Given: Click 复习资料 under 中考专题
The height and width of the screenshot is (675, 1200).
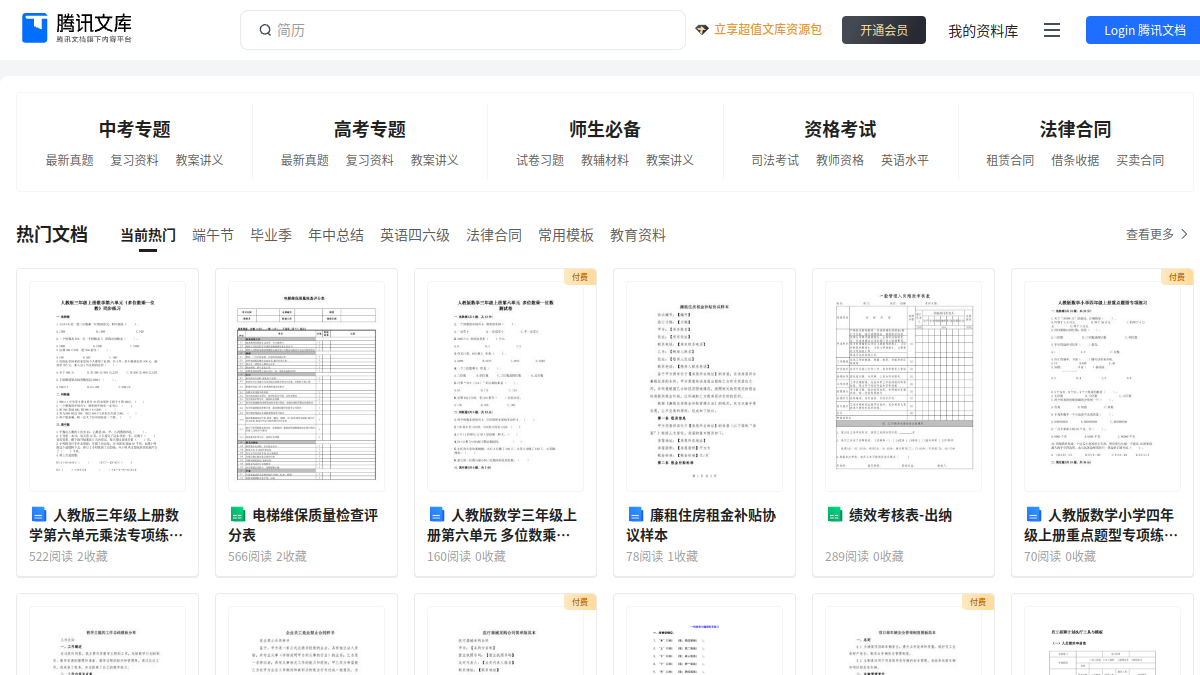Looking at the screenshot, I should coord(135,160).
